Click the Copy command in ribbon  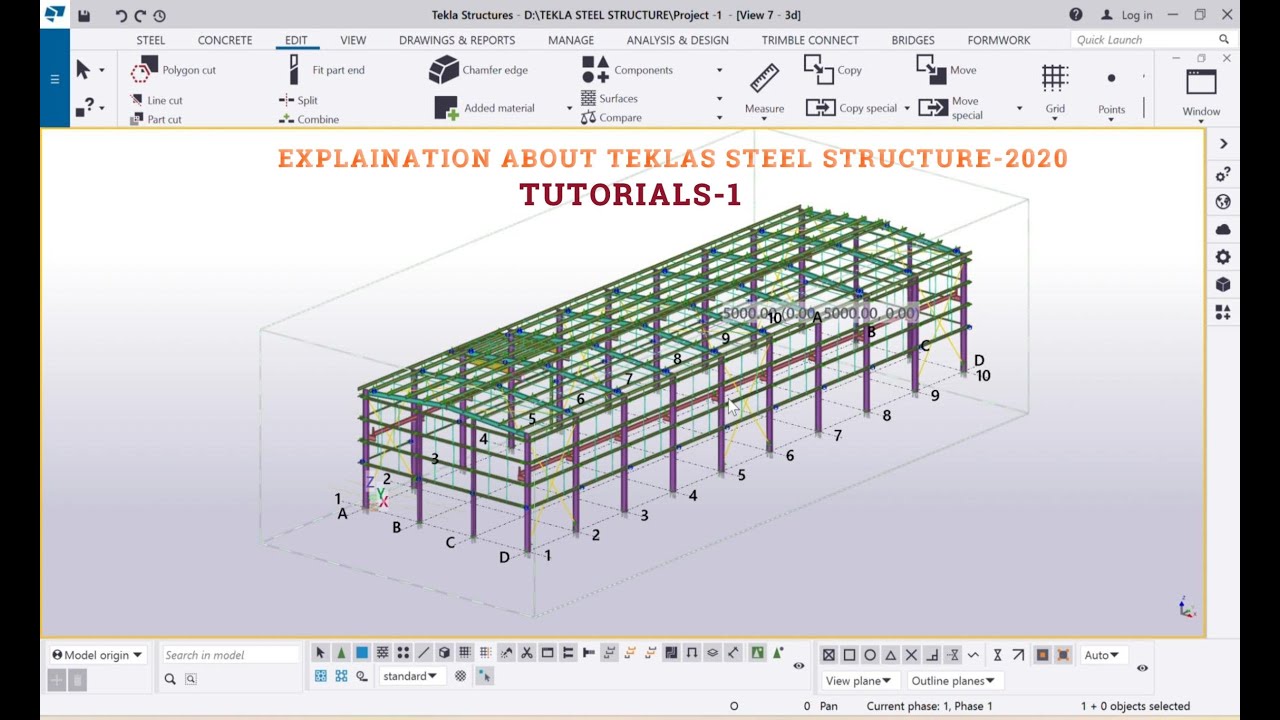pyautogui.click(x=833, y=70)
